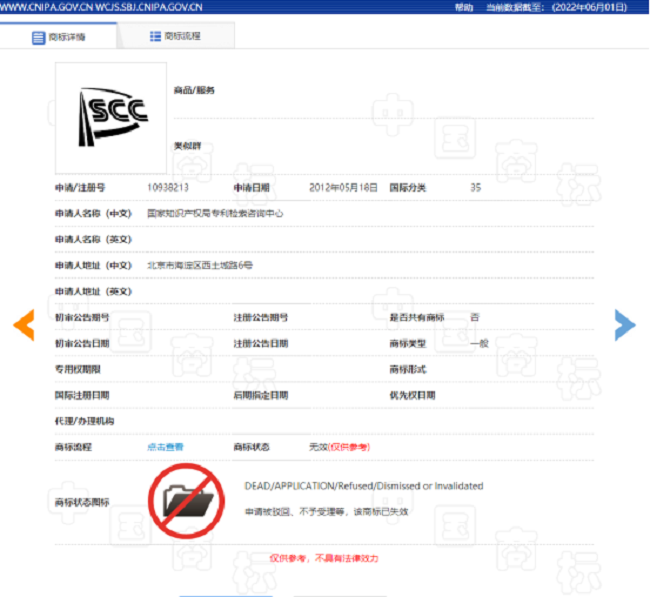Click the SCC trademark logo image

(x=111, y=118)
